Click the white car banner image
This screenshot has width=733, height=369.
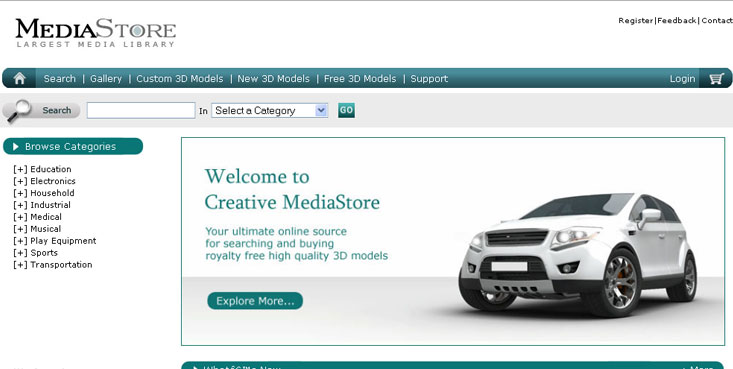(578, 255)
